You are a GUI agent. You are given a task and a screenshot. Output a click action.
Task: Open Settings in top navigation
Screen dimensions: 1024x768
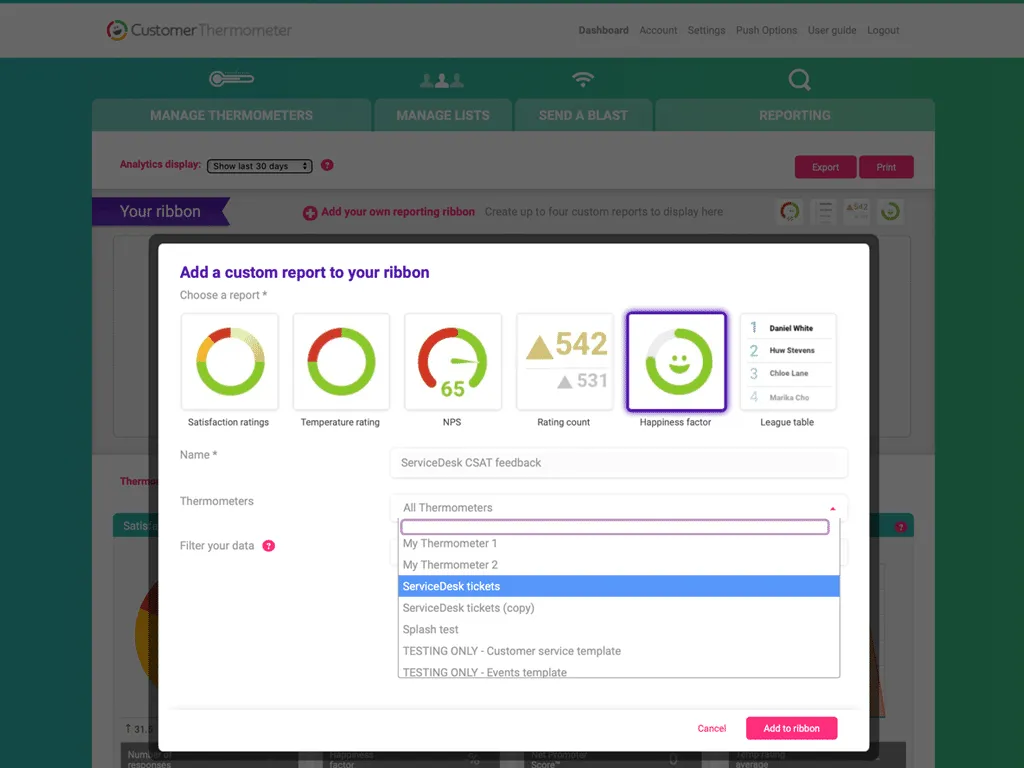(x=707, y=30)
